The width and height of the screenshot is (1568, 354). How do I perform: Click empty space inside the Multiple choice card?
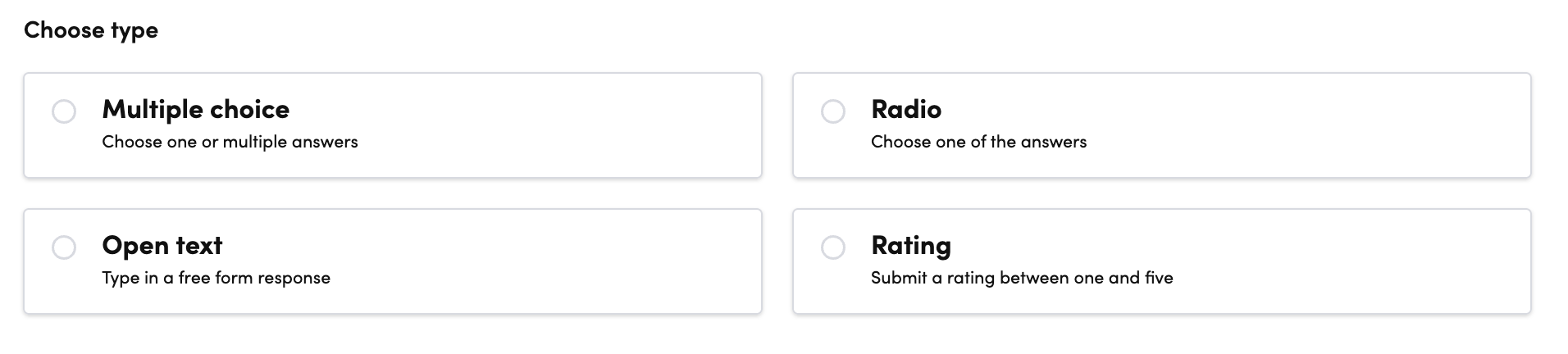tap(574, 125)
